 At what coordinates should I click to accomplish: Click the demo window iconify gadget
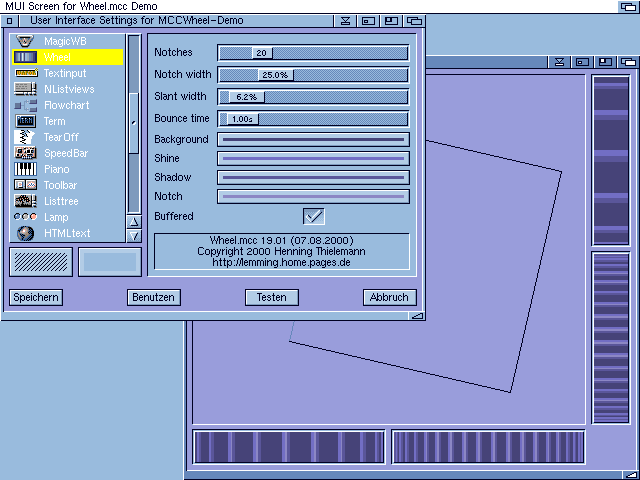[x=559, y=62]
